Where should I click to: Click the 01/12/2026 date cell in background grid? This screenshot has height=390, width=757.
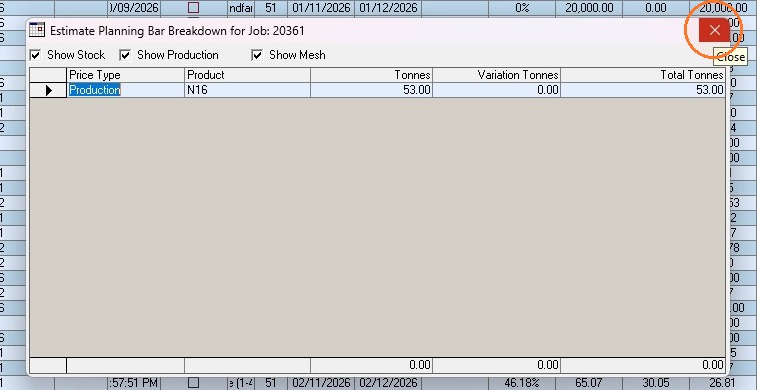[x=388, y=8]
